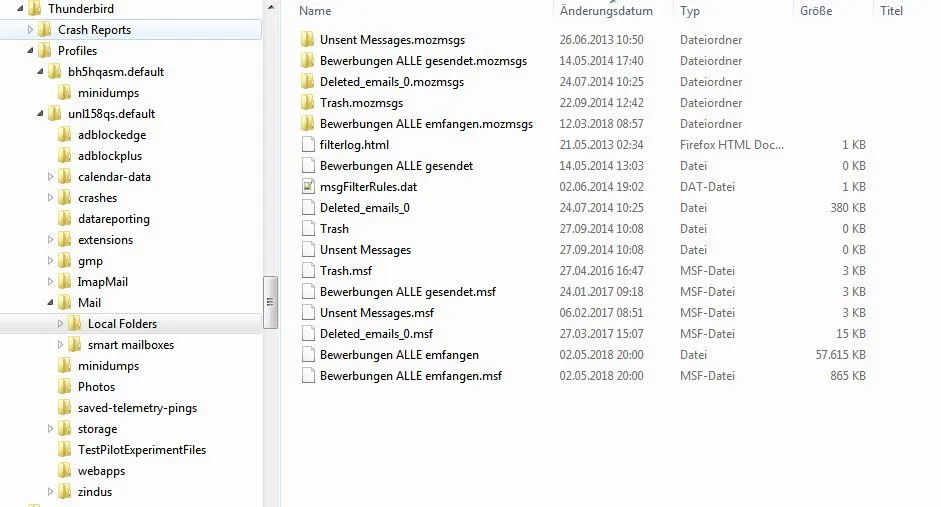Click the navigation pane scrollbar thumb
The width and height of the screenshot is (941, 507).
(x=270, y=302)
